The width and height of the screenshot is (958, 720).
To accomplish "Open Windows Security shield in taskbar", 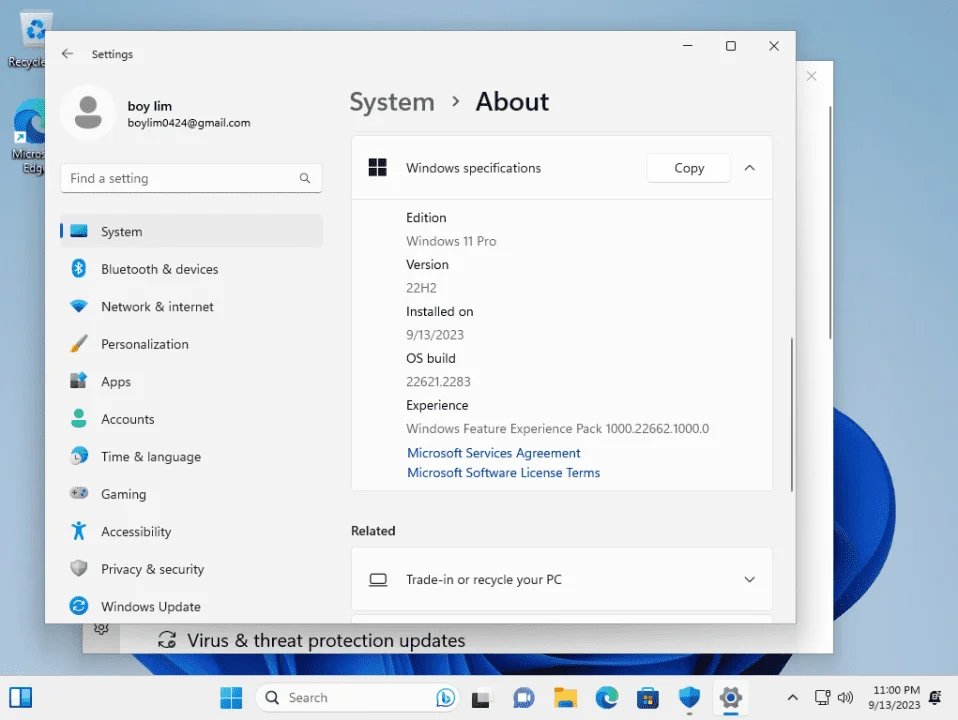I will 689,697.
